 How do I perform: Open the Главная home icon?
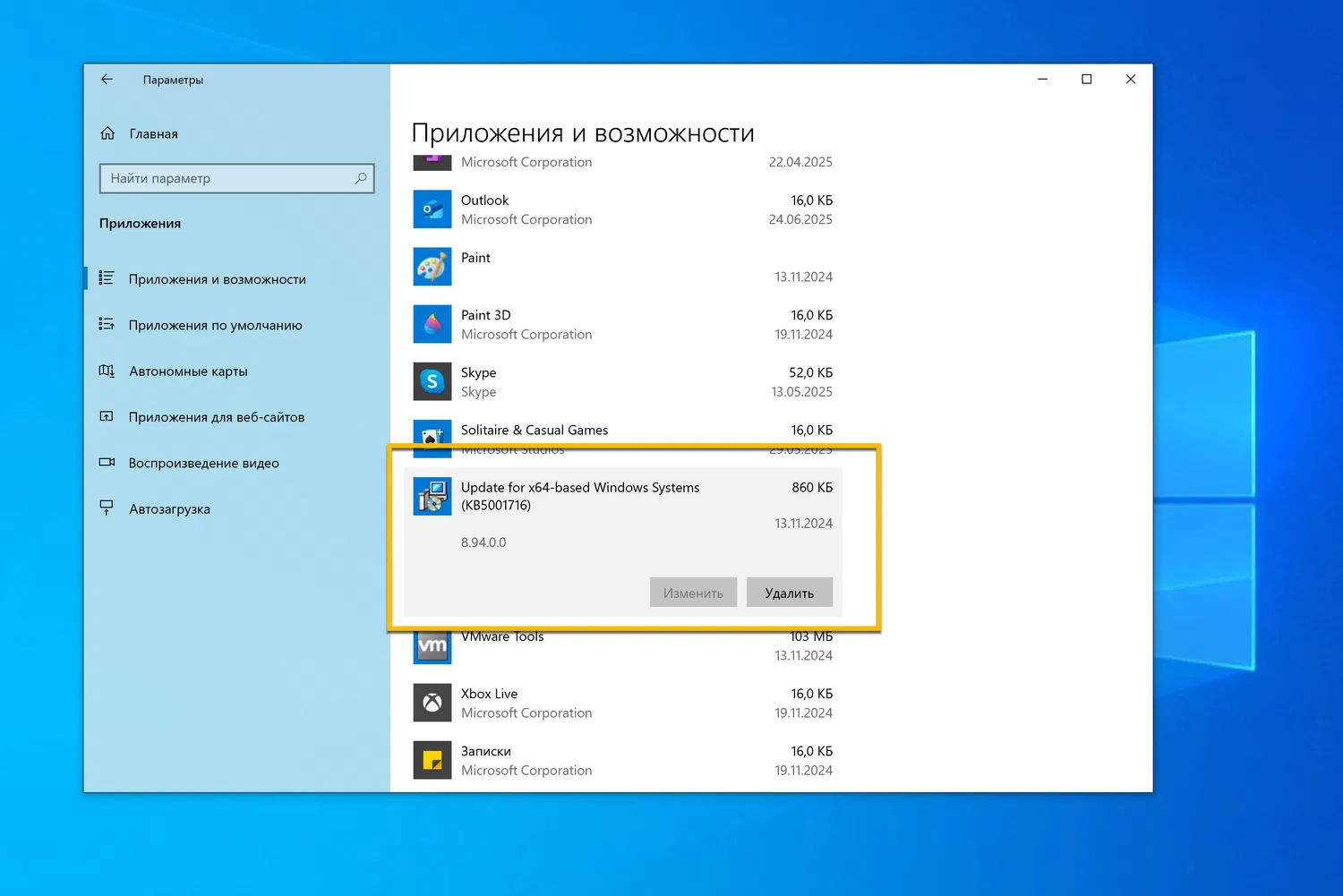[107, 133]
